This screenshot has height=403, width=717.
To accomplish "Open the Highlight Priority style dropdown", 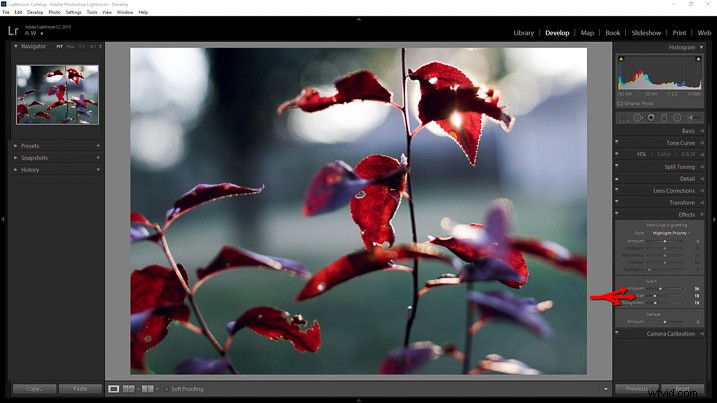I will [671, 233].
